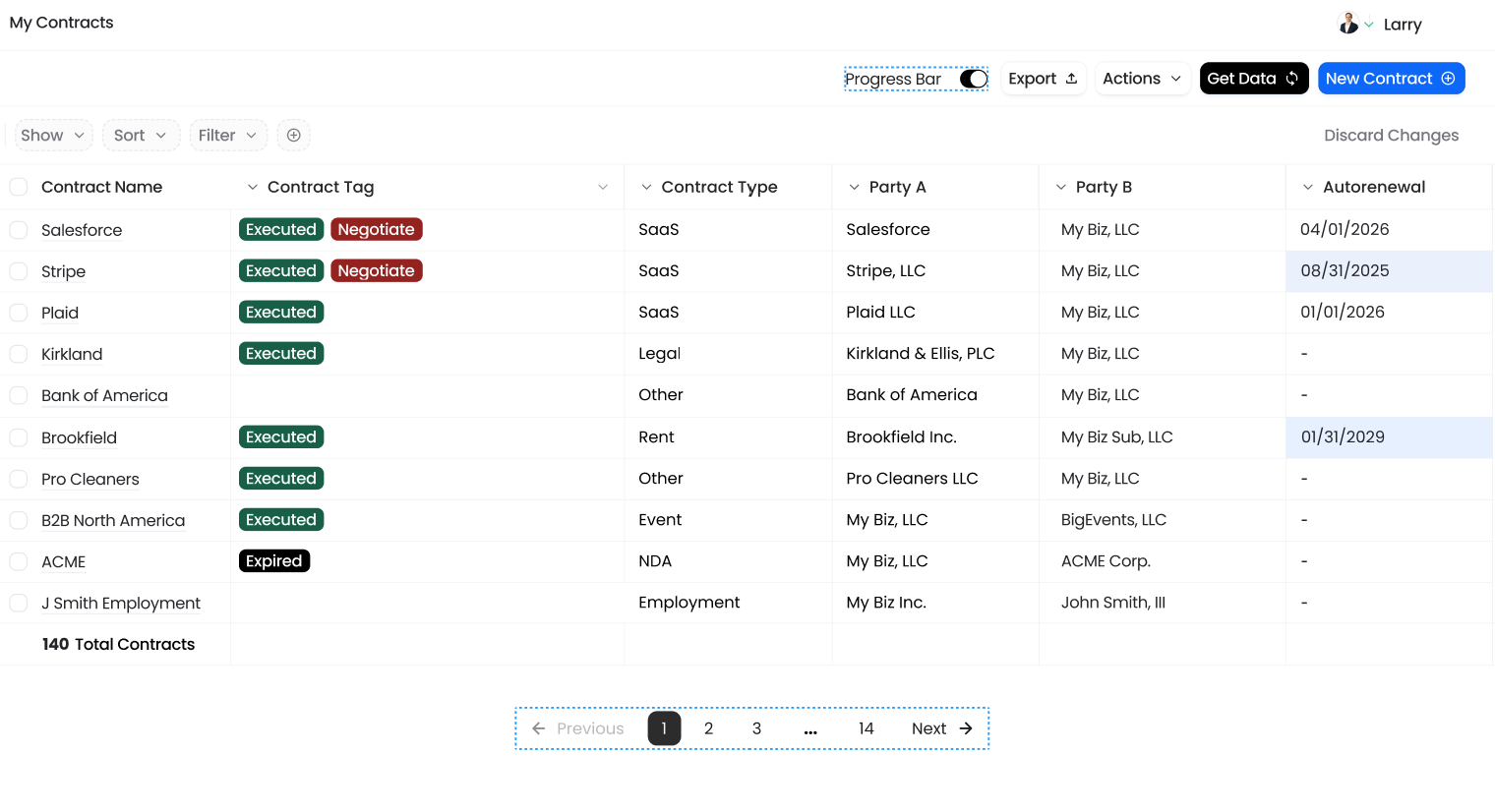Open the Bank of America contract link
The height and width of the screenshot is (812, 1495).
tap(104, 395)
